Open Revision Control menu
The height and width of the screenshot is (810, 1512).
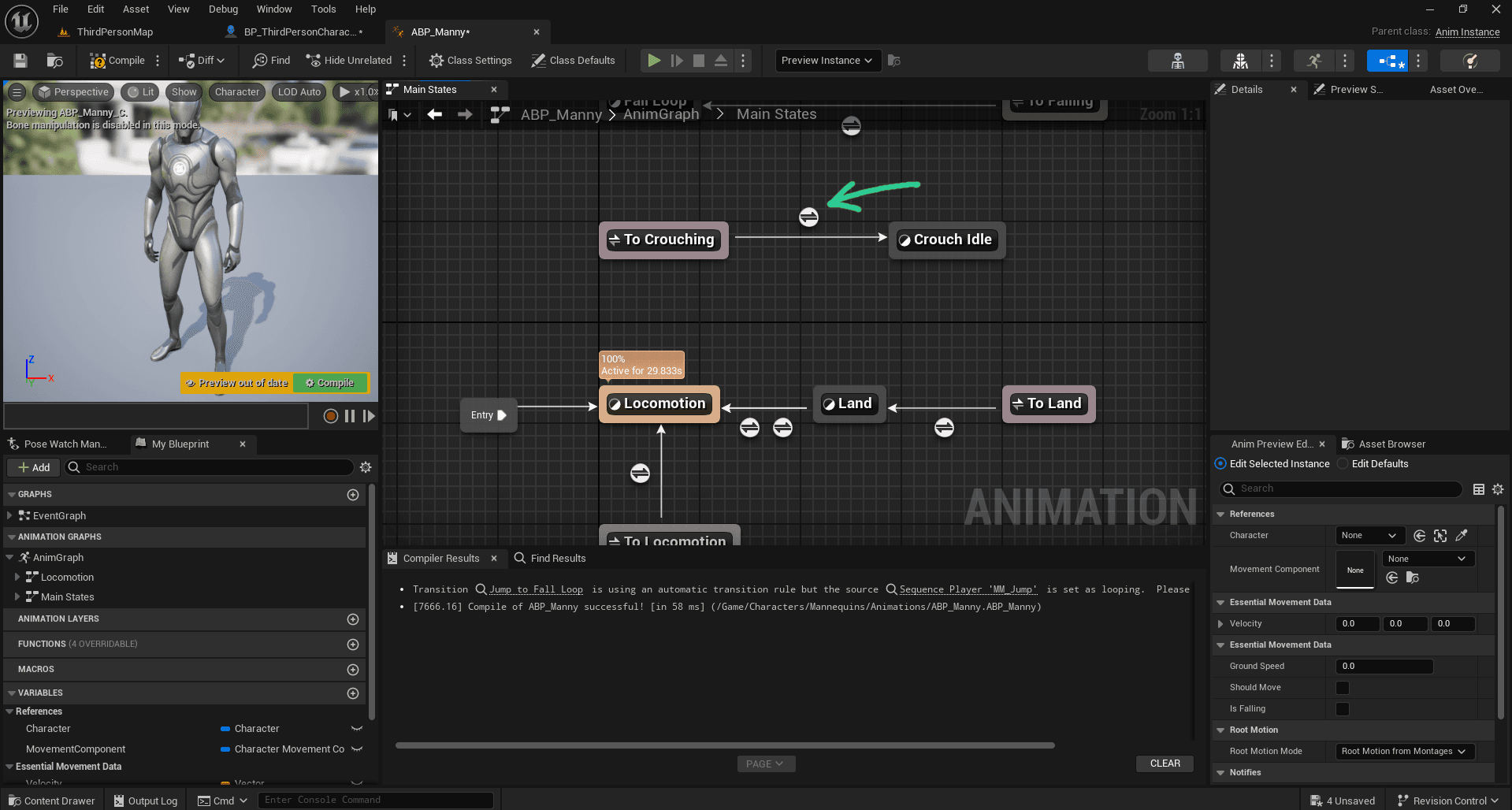click(x=1447, y=801)
